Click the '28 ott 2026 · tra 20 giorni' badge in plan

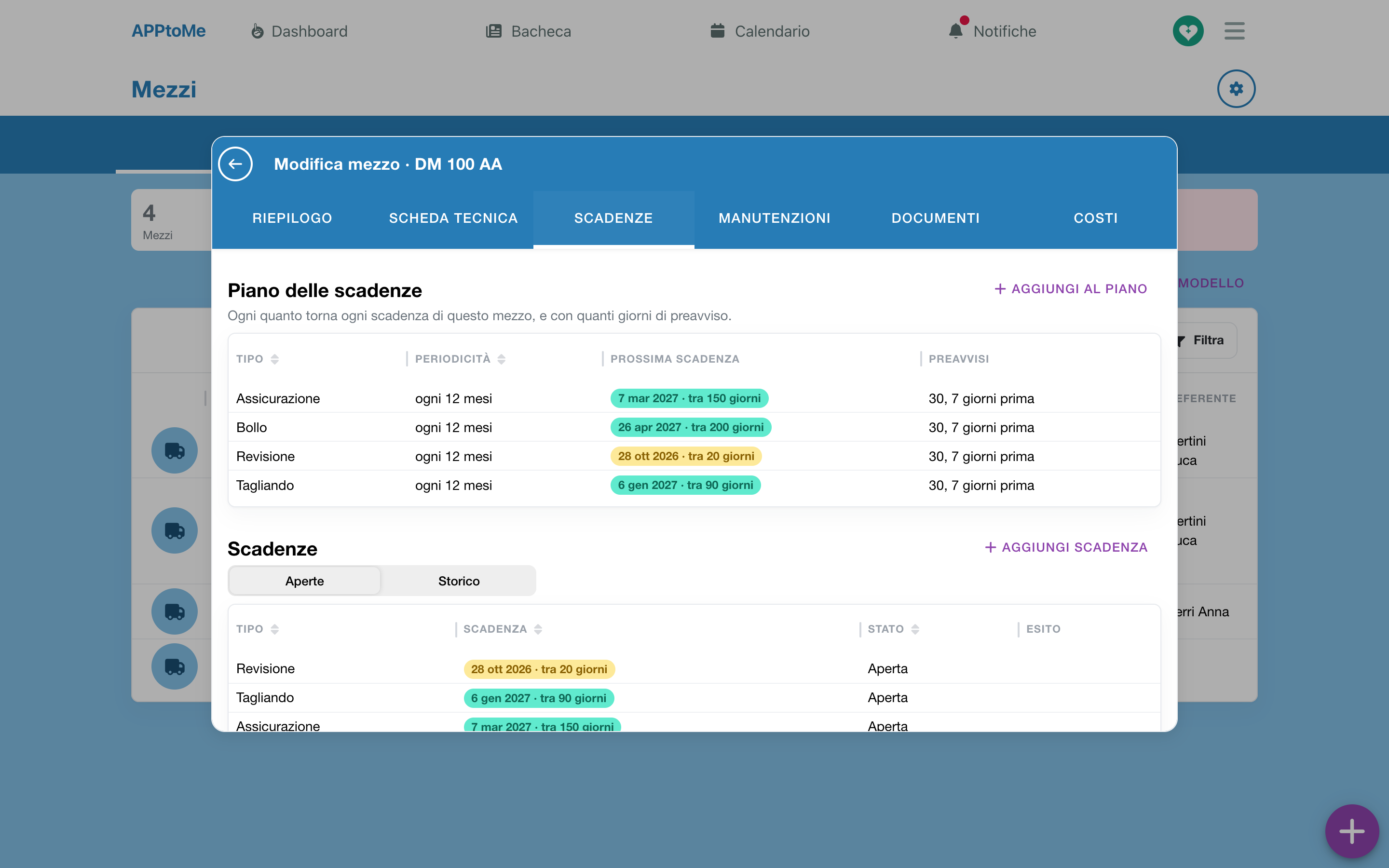[686, 456]
